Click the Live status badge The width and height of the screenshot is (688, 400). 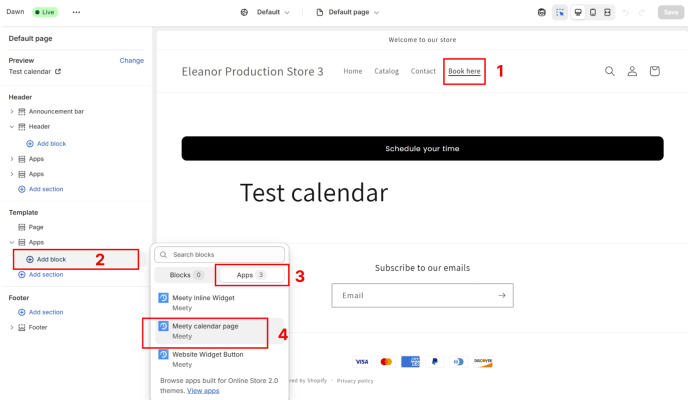click(x=45, y=12)
